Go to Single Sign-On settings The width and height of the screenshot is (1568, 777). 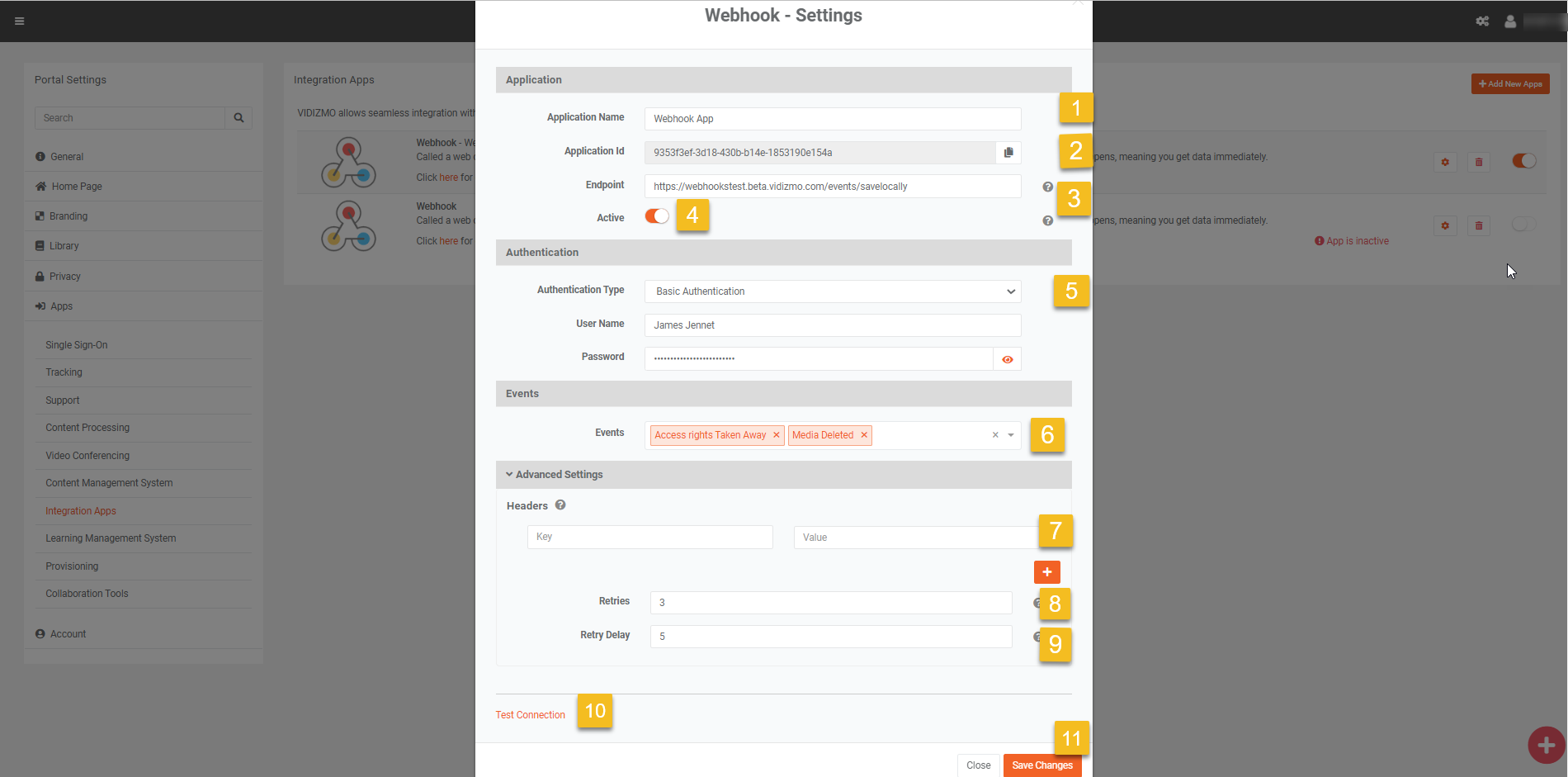(77, 345)
